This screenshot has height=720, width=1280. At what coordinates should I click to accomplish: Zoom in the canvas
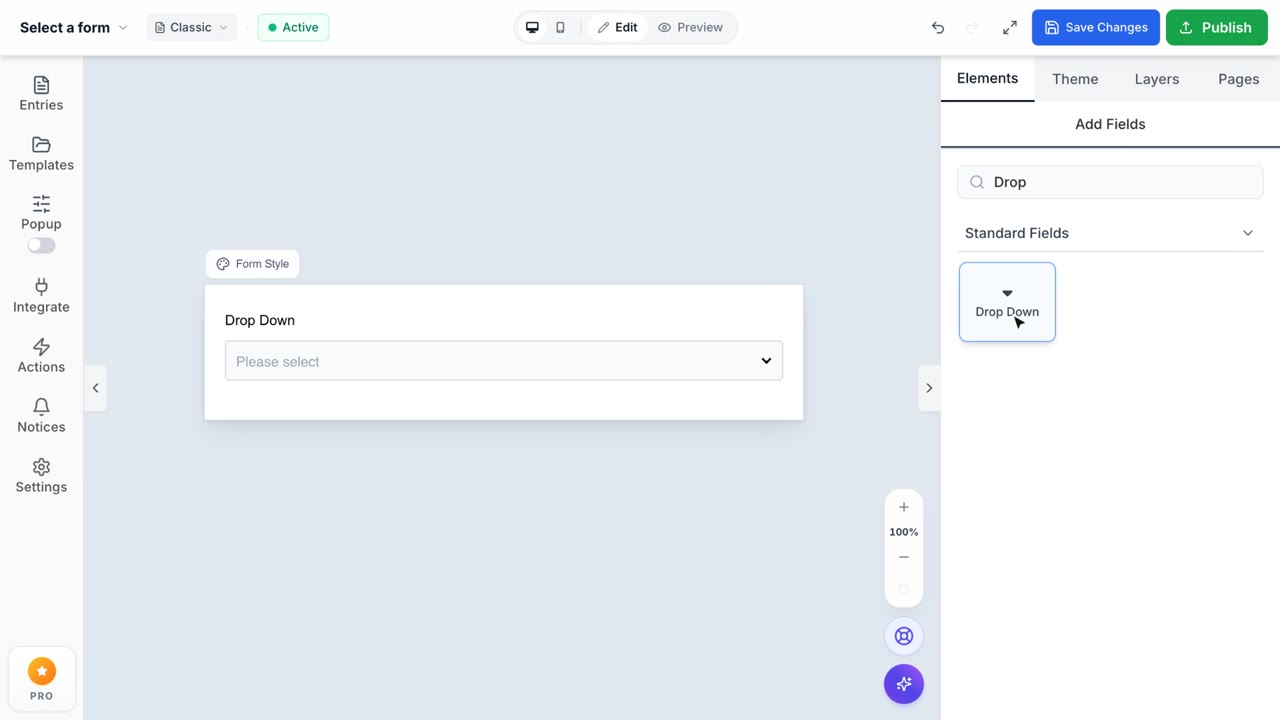pyautogui.click(x=904, y=507)
